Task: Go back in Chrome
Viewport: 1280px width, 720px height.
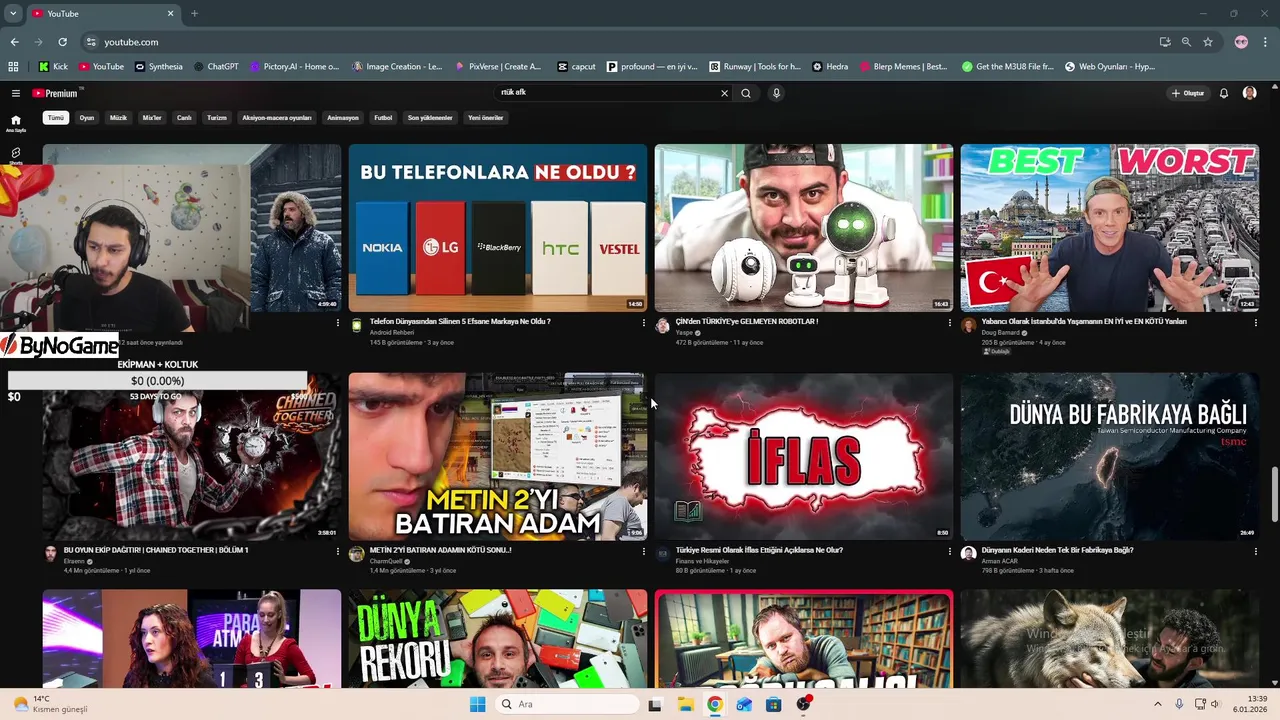Action: (14, 42)
